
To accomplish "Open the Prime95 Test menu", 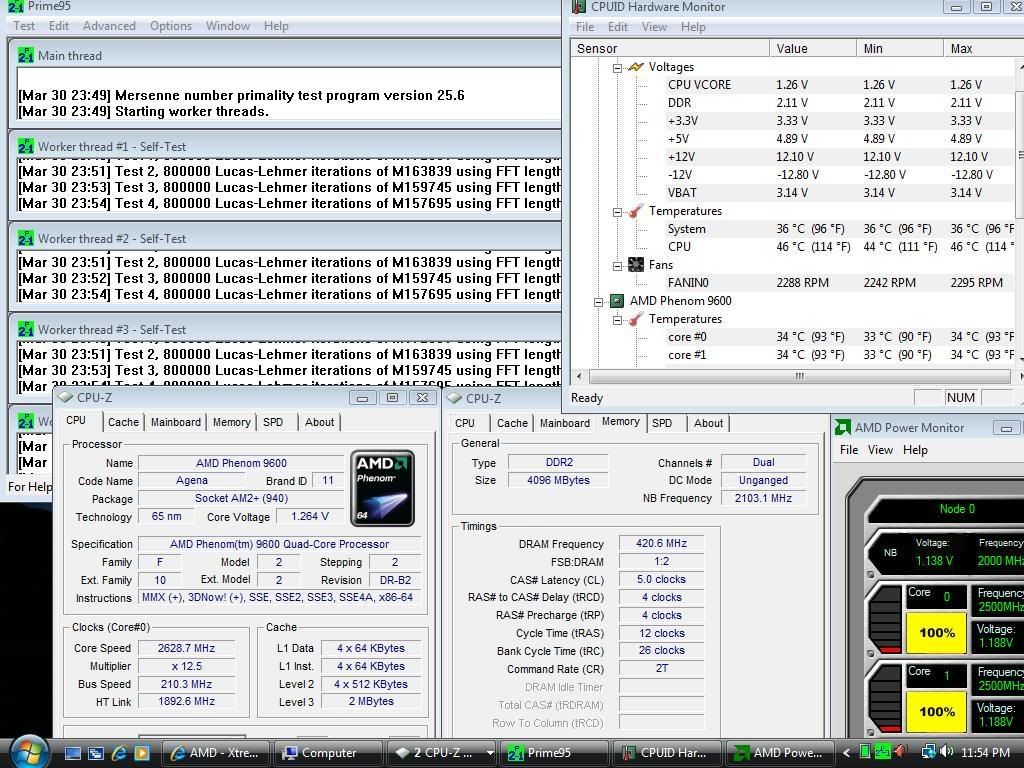I will pos(24,26).
